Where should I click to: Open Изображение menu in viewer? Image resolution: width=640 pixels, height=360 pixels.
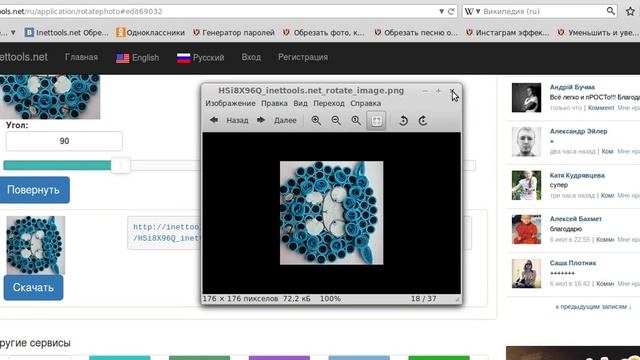tap(230, 103)
